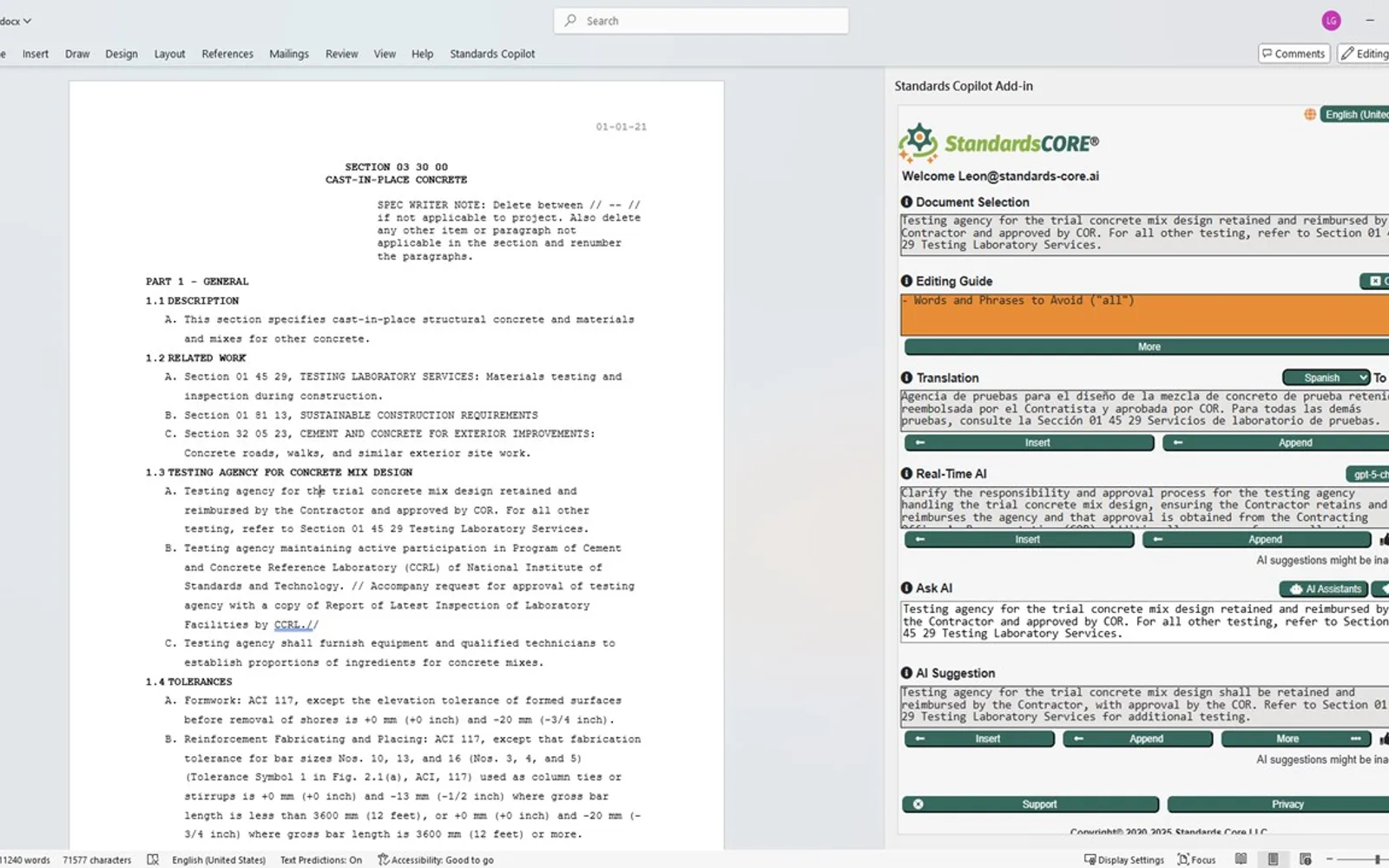Switch to Focus mode

[1196, 859]
